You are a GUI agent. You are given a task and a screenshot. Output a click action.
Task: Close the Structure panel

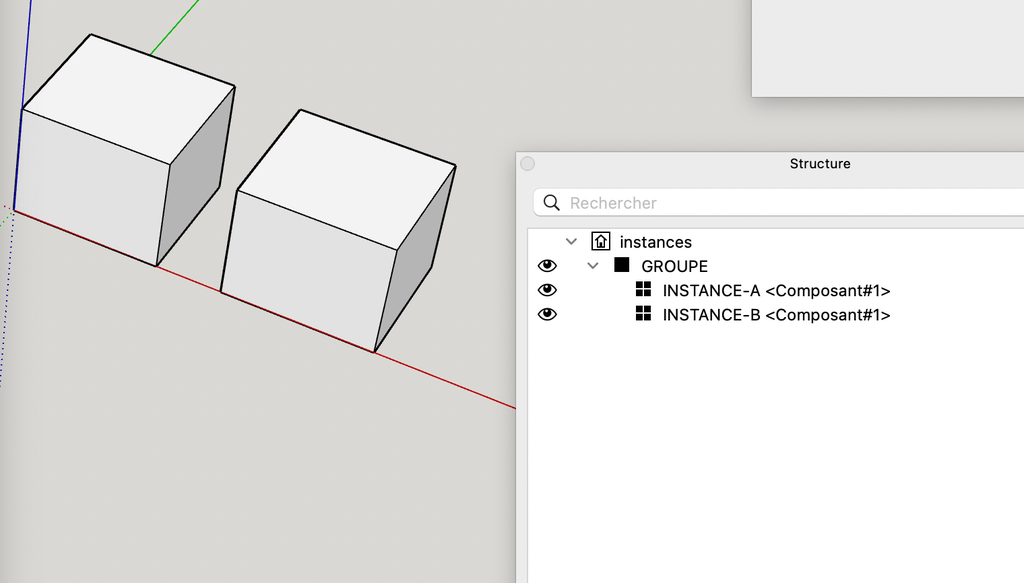click(528, 164)
